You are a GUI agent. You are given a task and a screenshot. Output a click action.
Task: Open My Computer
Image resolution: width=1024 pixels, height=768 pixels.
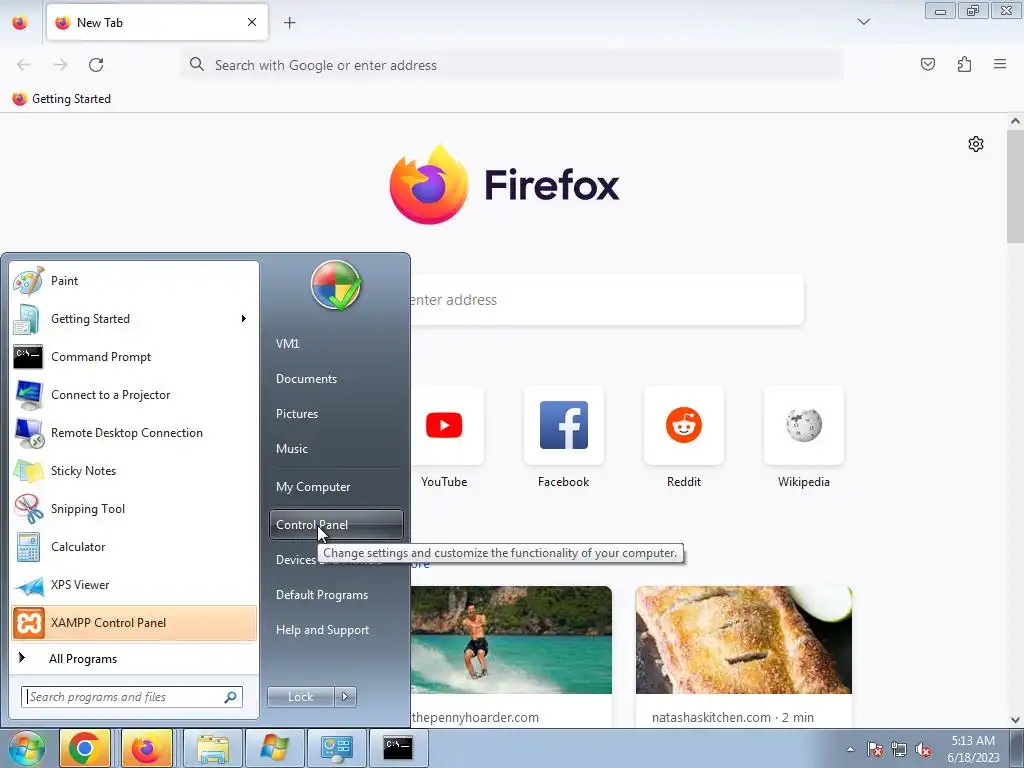[x=336, y=487]
